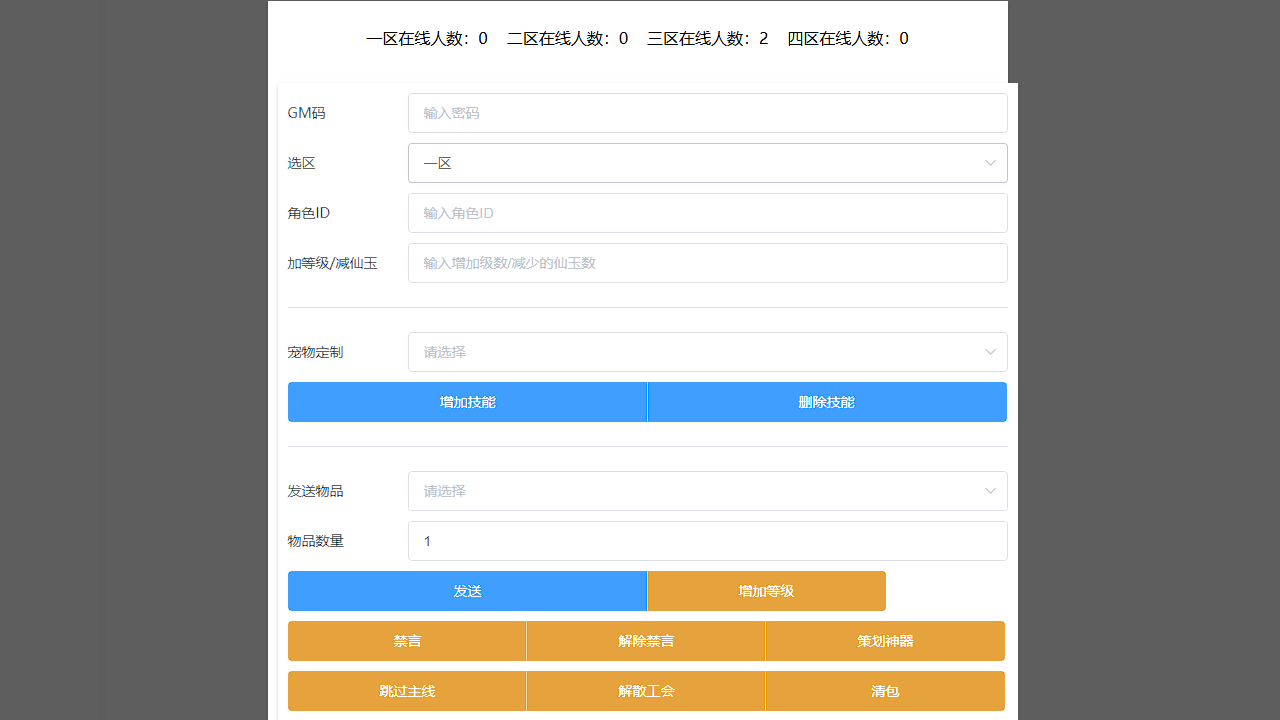Click the 策划神器 (Planner Tool) button
Image resolution: width=1280 pixels, height=720 pixels.
click(x=885, y=641)
